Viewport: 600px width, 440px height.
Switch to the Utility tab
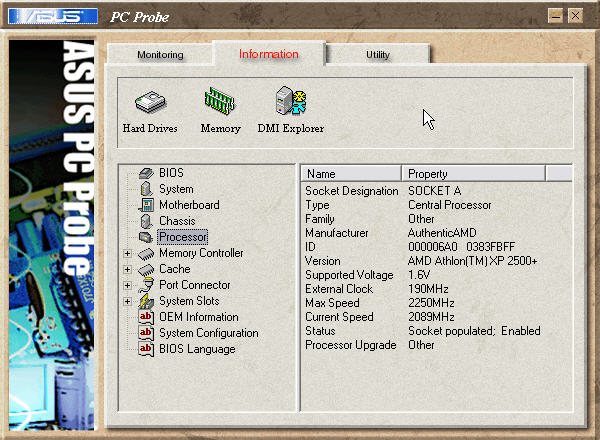click(x=378, y=55)
